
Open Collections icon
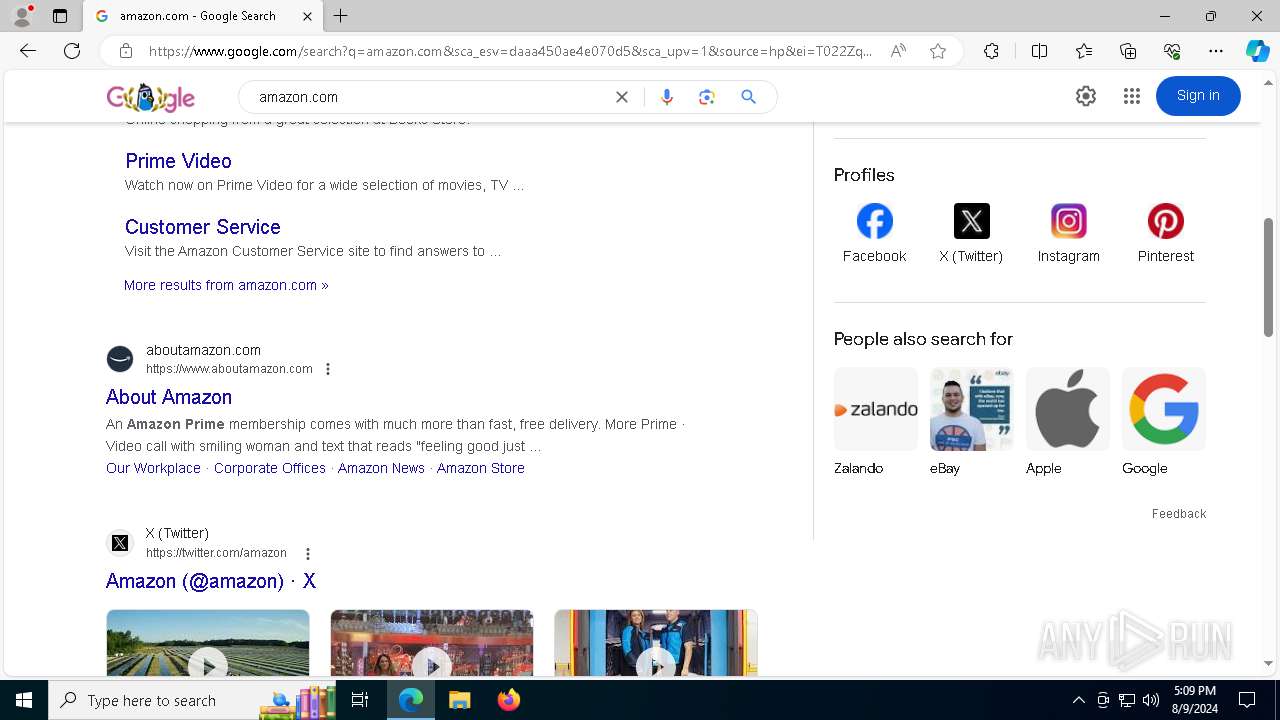tap(1128, 51)
